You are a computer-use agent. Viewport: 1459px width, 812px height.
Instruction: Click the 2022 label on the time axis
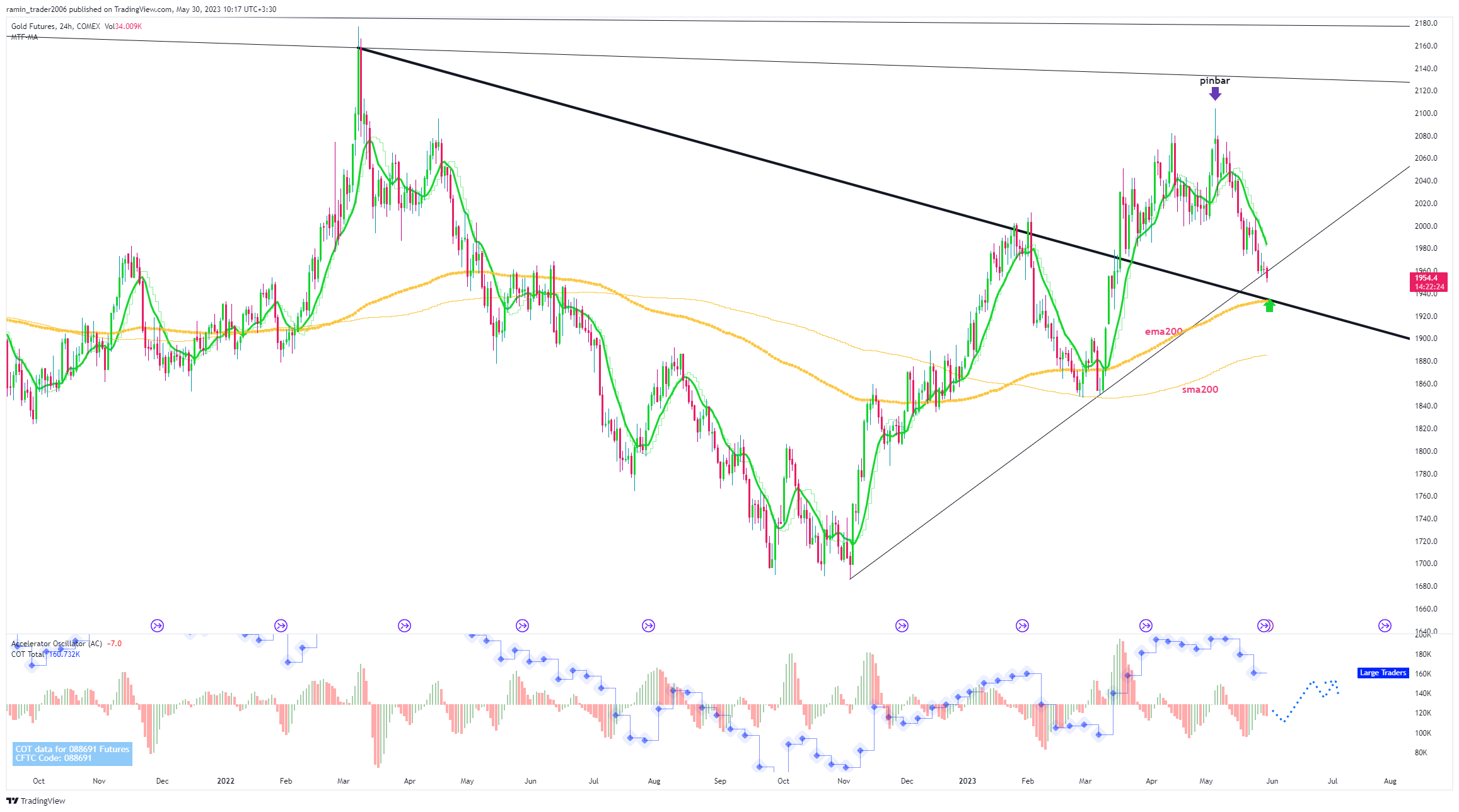pos(226,781)
